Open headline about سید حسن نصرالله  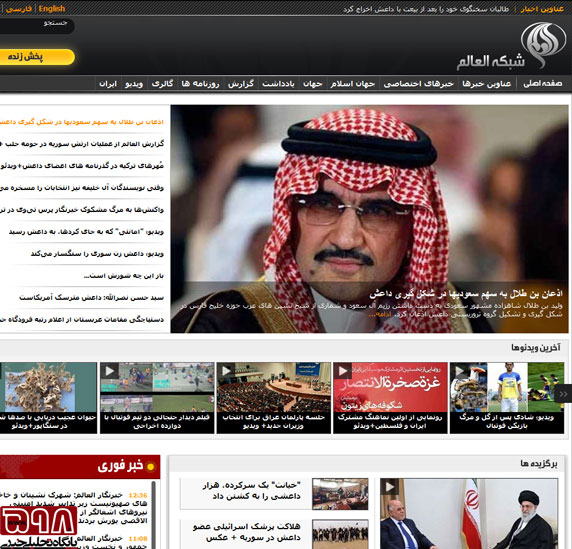pos(92,298)
